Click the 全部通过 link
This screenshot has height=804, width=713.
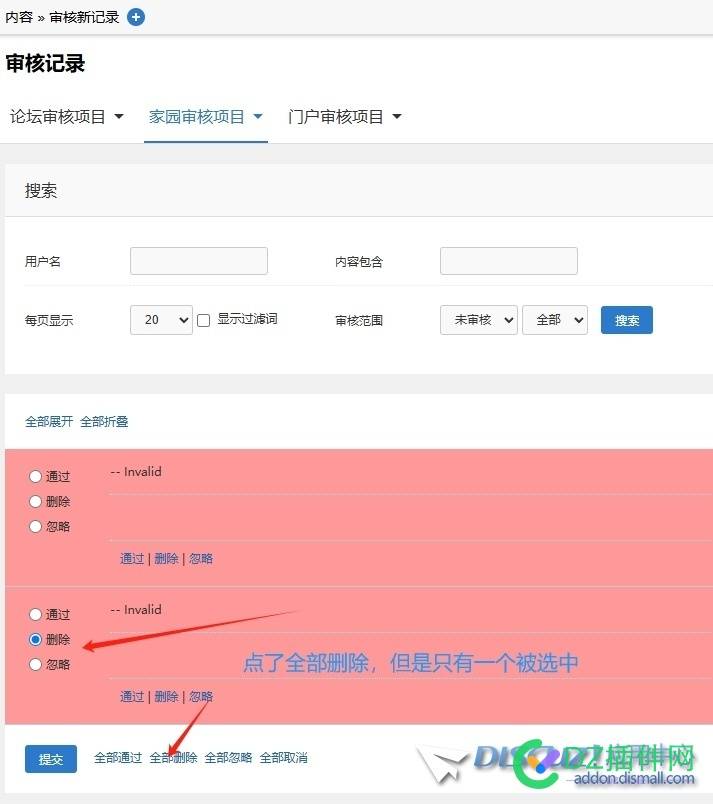click(x=118, y=758)
